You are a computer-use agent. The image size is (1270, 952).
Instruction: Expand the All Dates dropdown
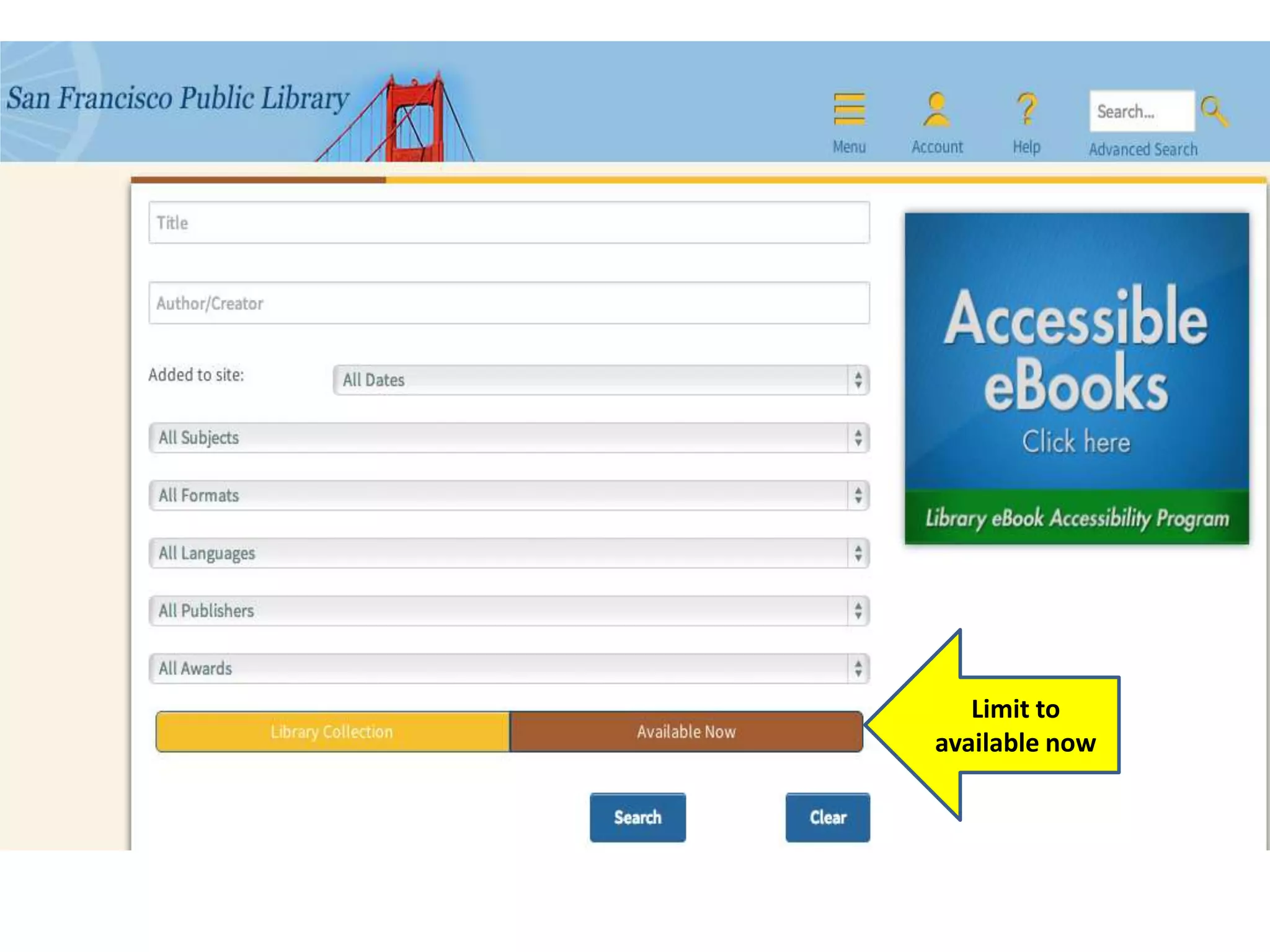(x=600, y=380)
